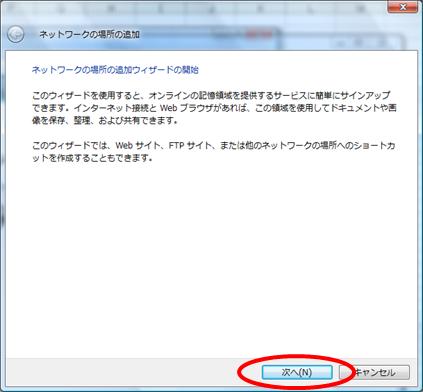
Task: Click the heading ネットワークの場所の追加ウィザードの開始
Action: (x=115, y=70)
